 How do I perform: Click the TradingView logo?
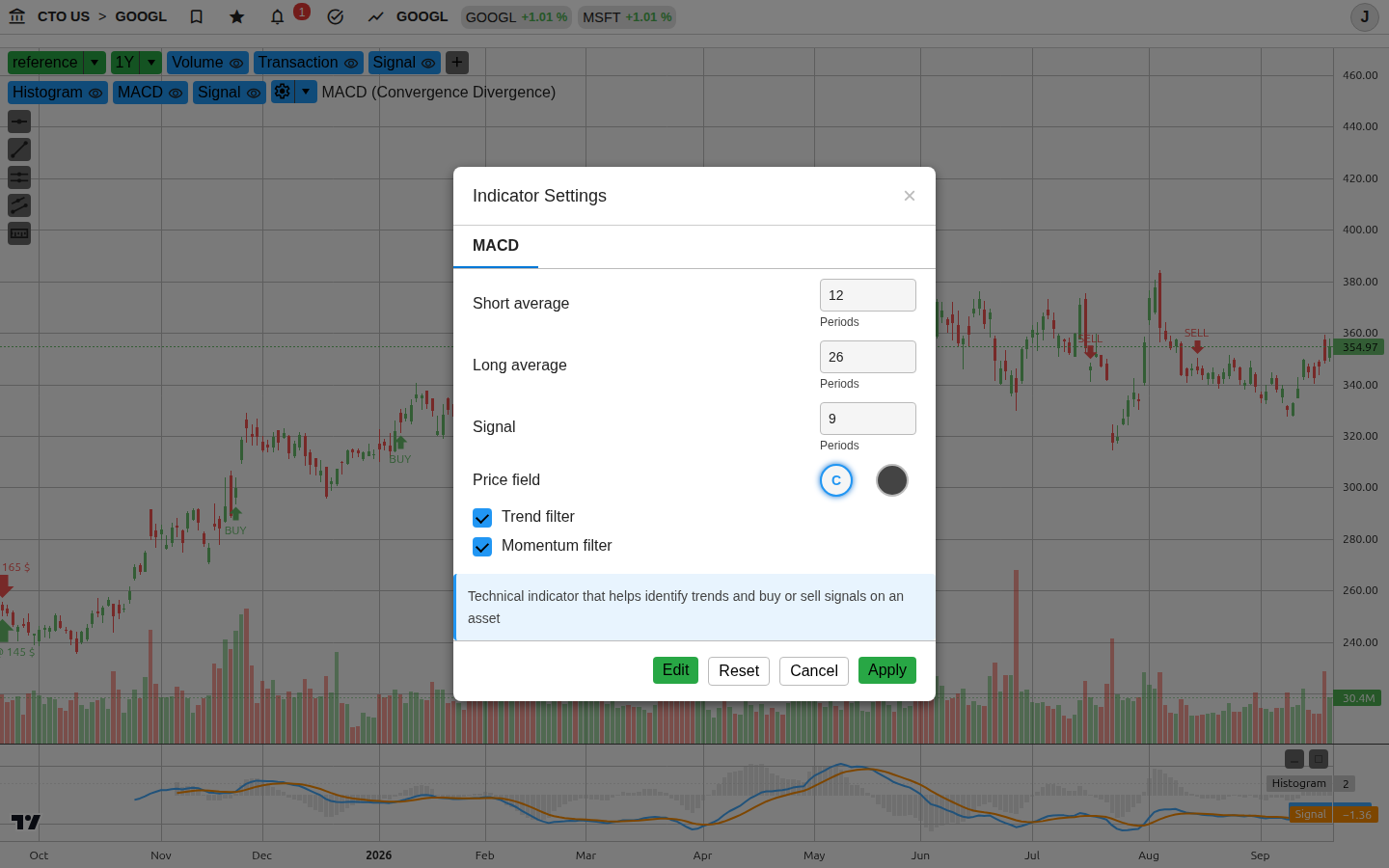click(x=26, y=822)
